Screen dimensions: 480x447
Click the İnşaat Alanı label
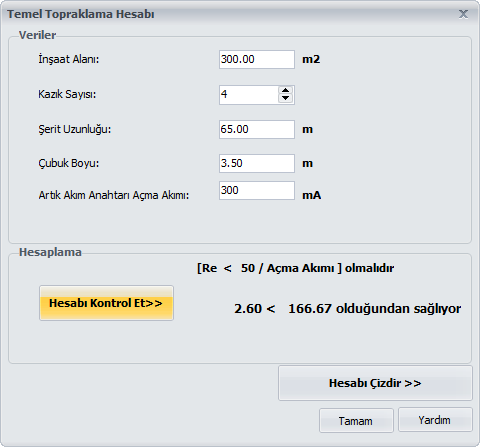point(69,59)
